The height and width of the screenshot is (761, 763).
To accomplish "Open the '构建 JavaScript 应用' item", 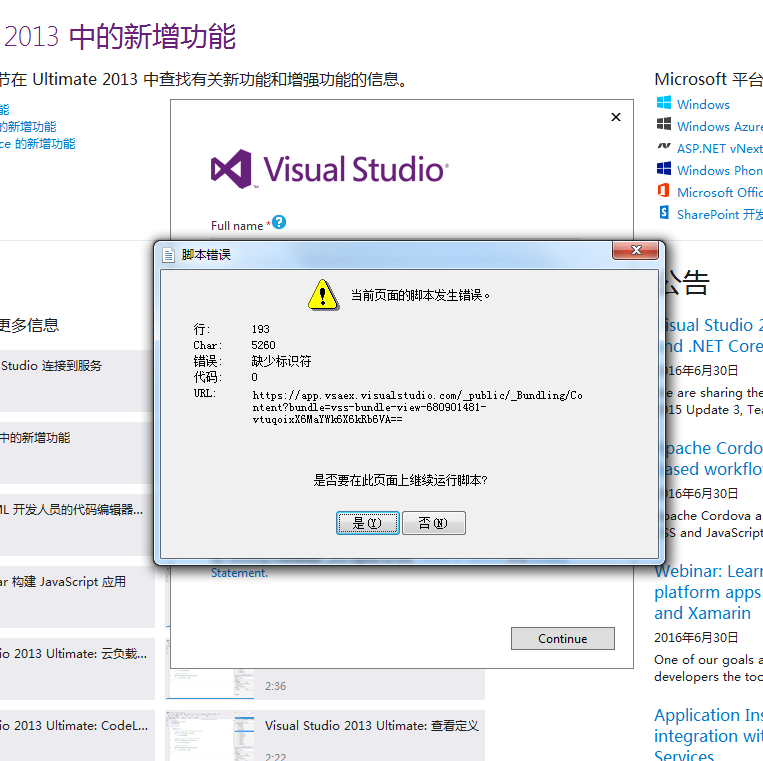I will tap(75, 597).
